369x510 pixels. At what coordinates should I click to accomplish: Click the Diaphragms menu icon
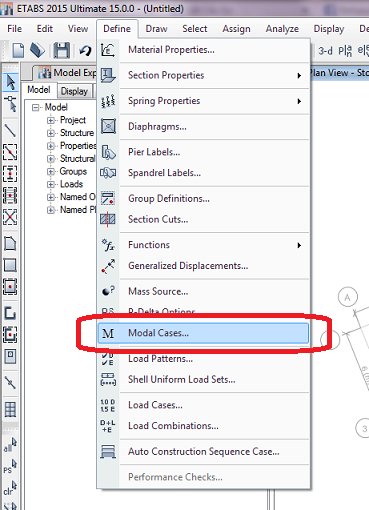tap(108, 126)
